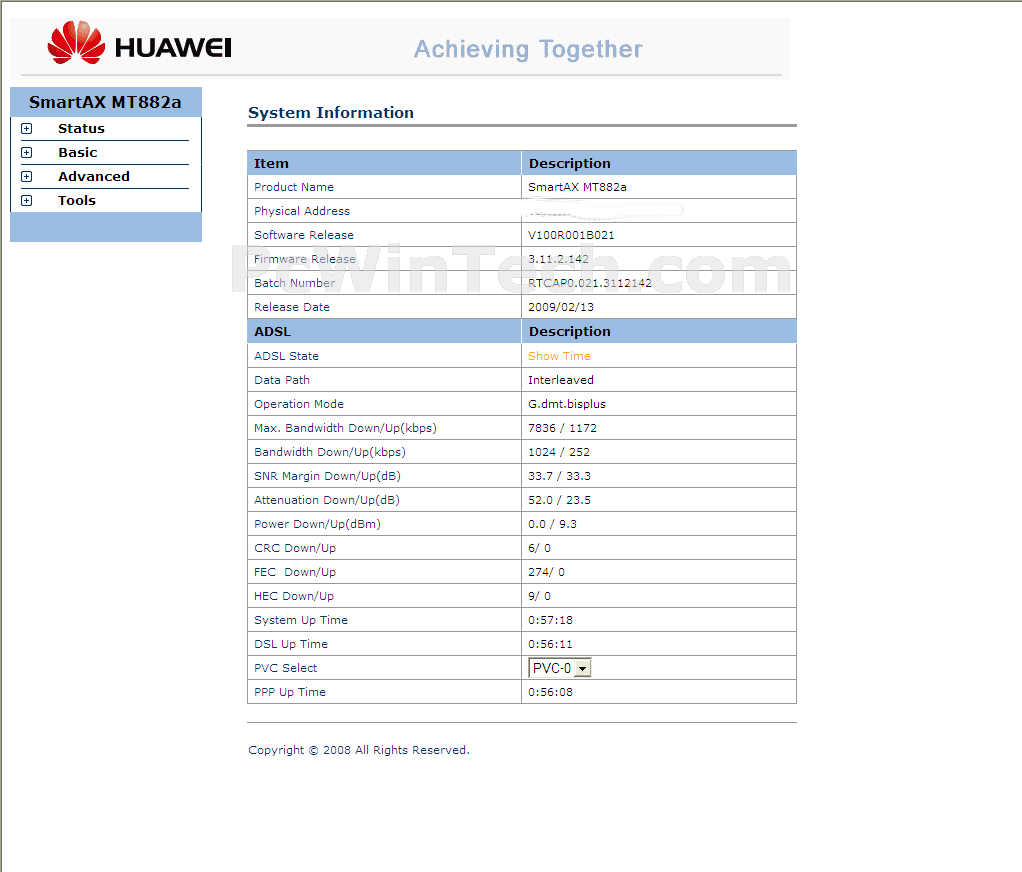Screen dimensions: 1022x872
Task: Click the Huawei logo
Action: [139, 44]
